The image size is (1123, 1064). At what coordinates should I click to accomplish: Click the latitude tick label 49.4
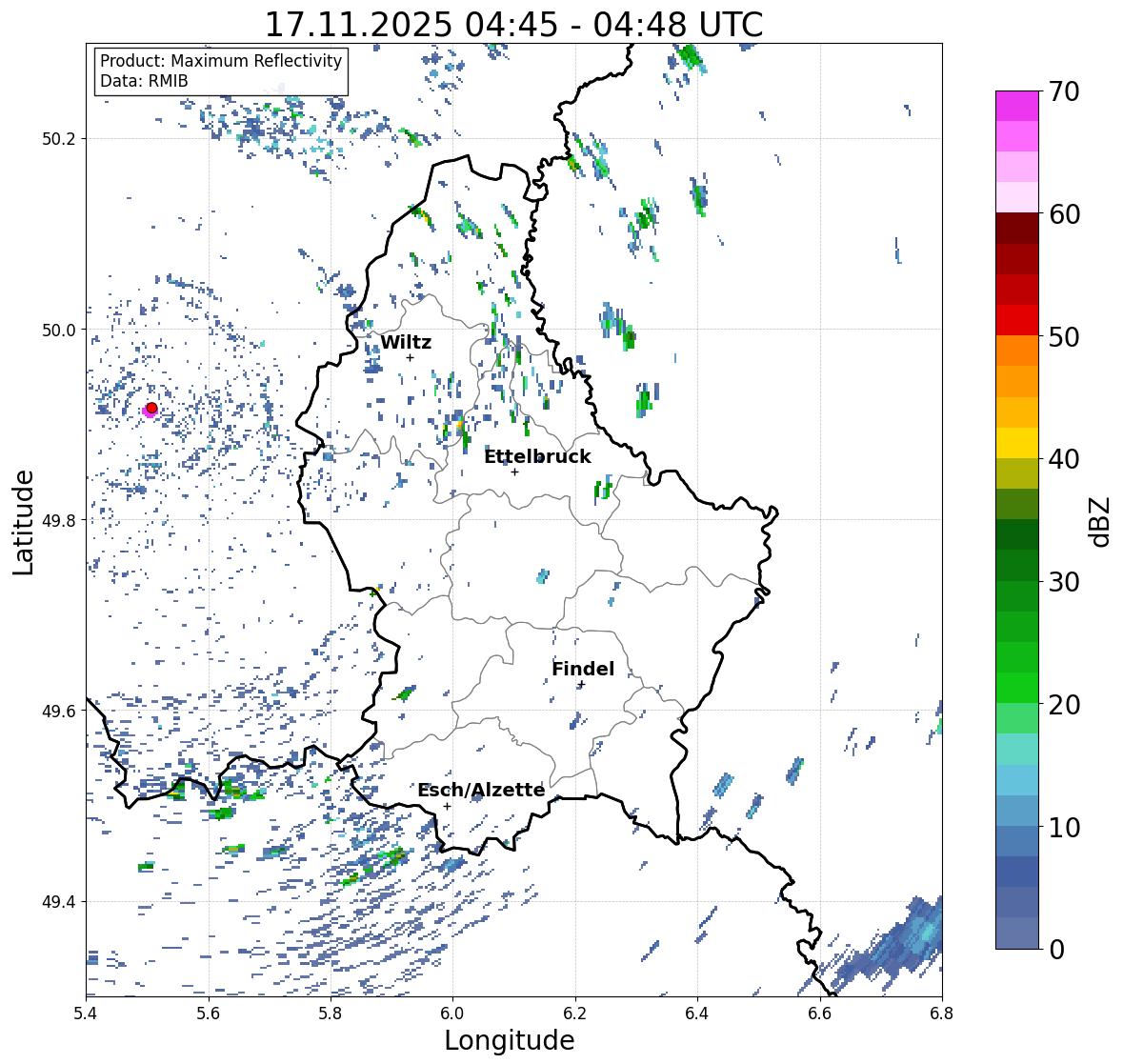pos(59,902)
